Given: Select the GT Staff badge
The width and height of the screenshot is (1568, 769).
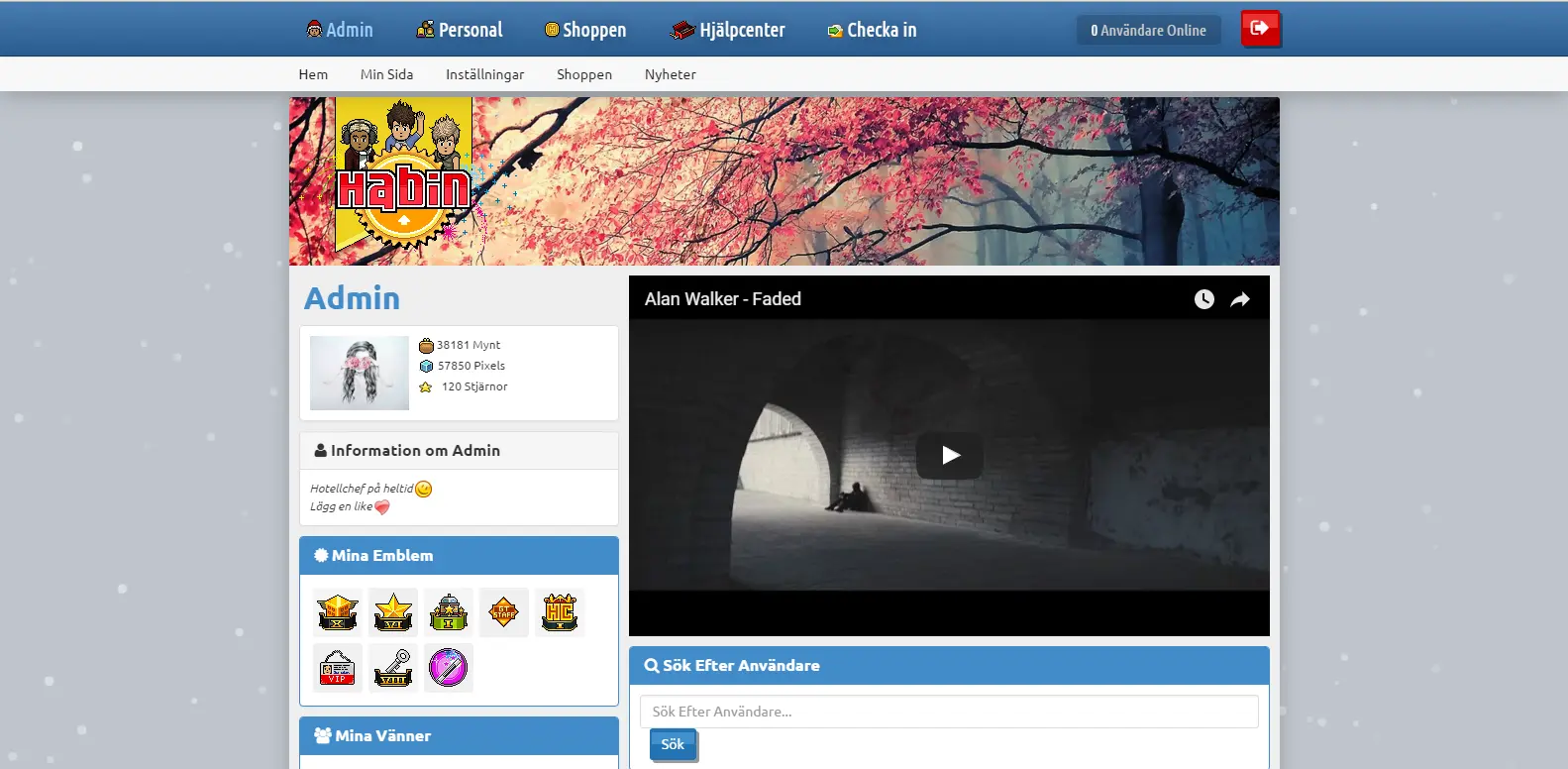Looking at the screenshot, I should point(504,612).
